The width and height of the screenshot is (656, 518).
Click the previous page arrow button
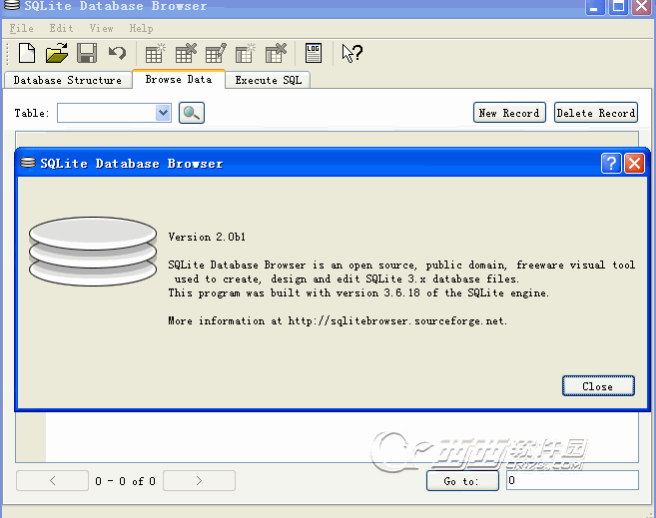52,480
